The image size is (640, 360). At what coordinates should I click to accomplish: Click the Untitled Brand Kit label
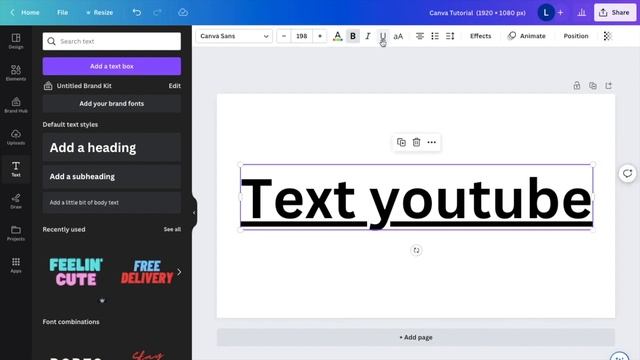(84, 86)
